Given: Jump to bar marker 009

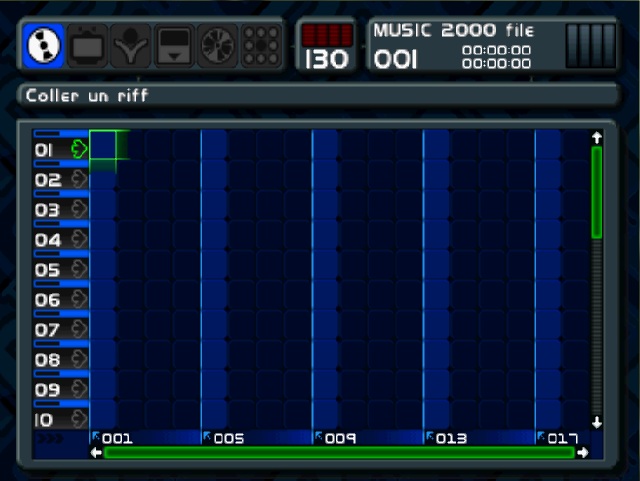Looking at the screenshot, I should (x=339, y=438).
